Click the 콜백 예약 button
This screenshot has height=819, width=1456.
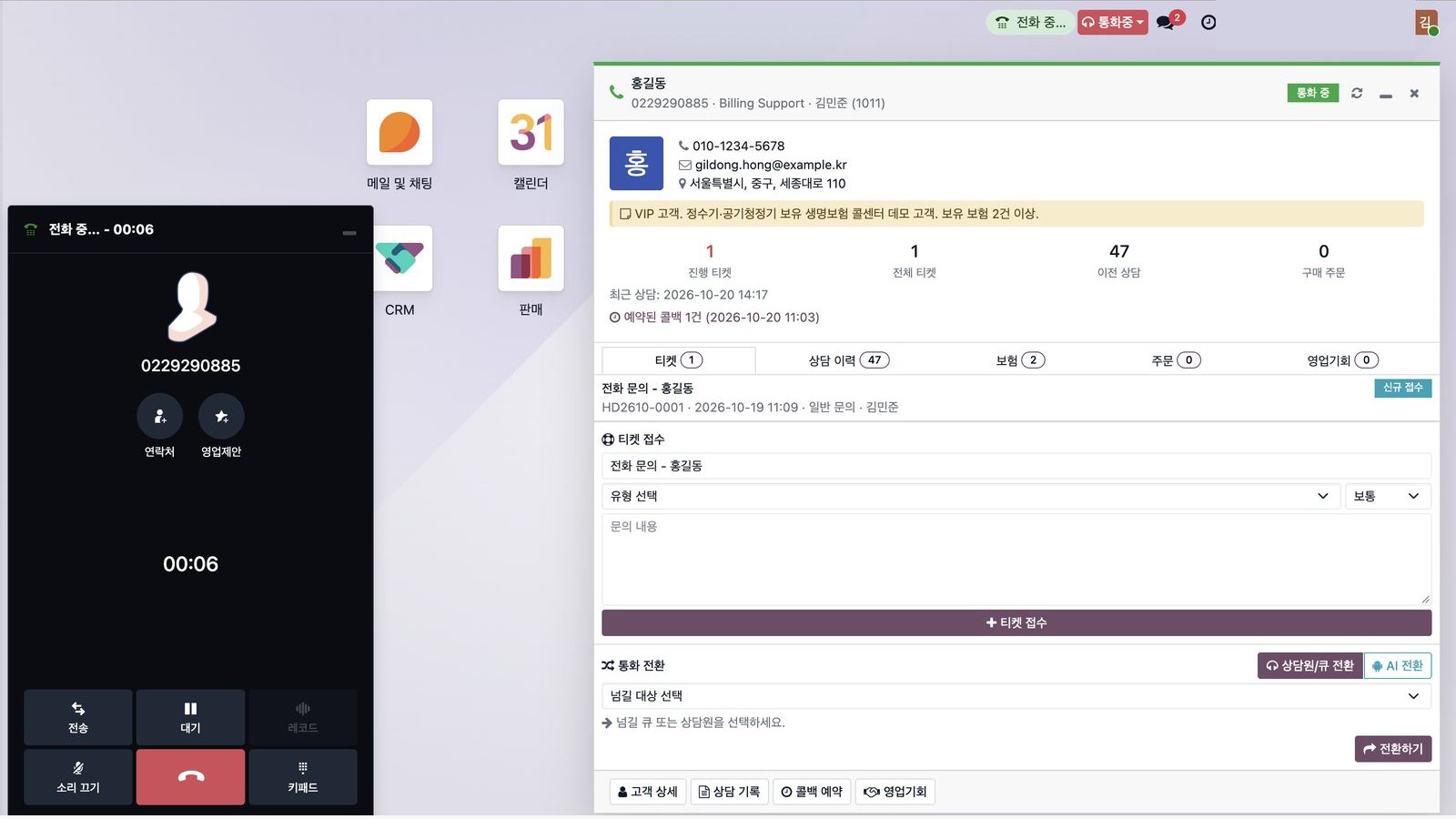812,792
